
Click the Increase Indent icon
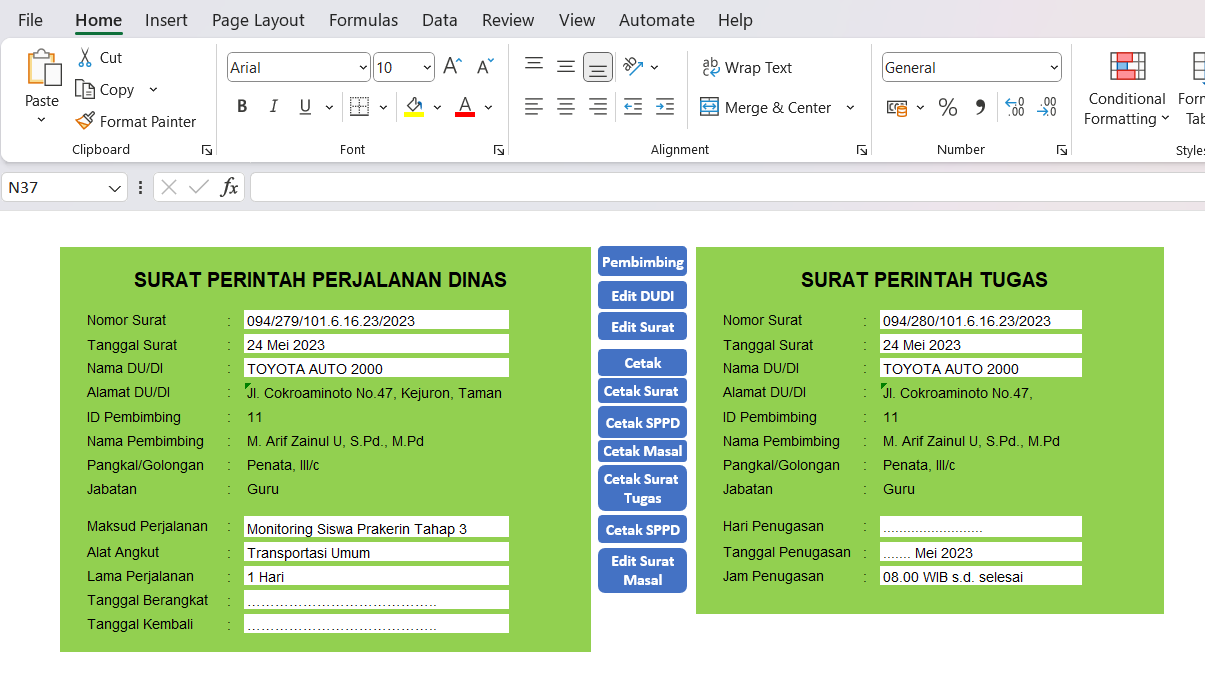[665, 107]
